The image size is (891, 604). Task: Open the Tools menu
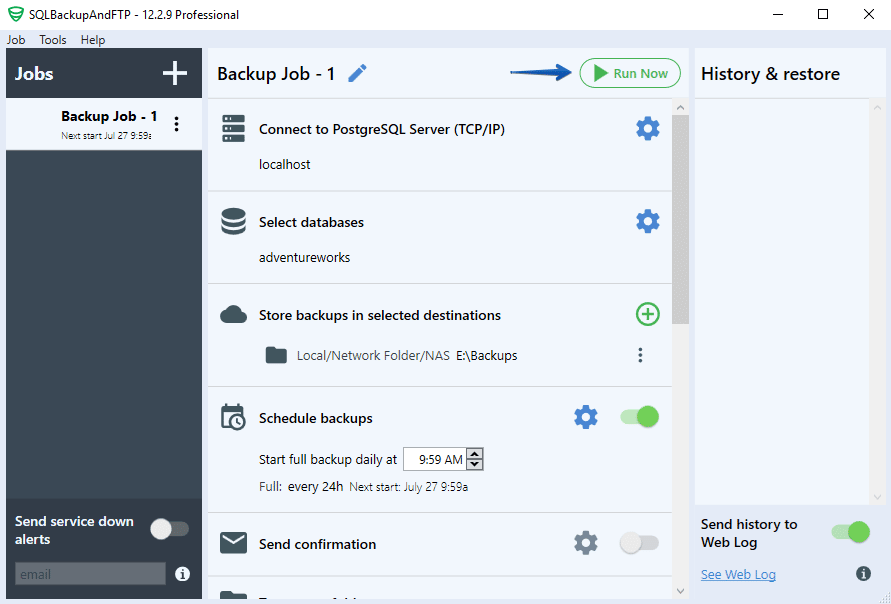click(x=53, y=40)
